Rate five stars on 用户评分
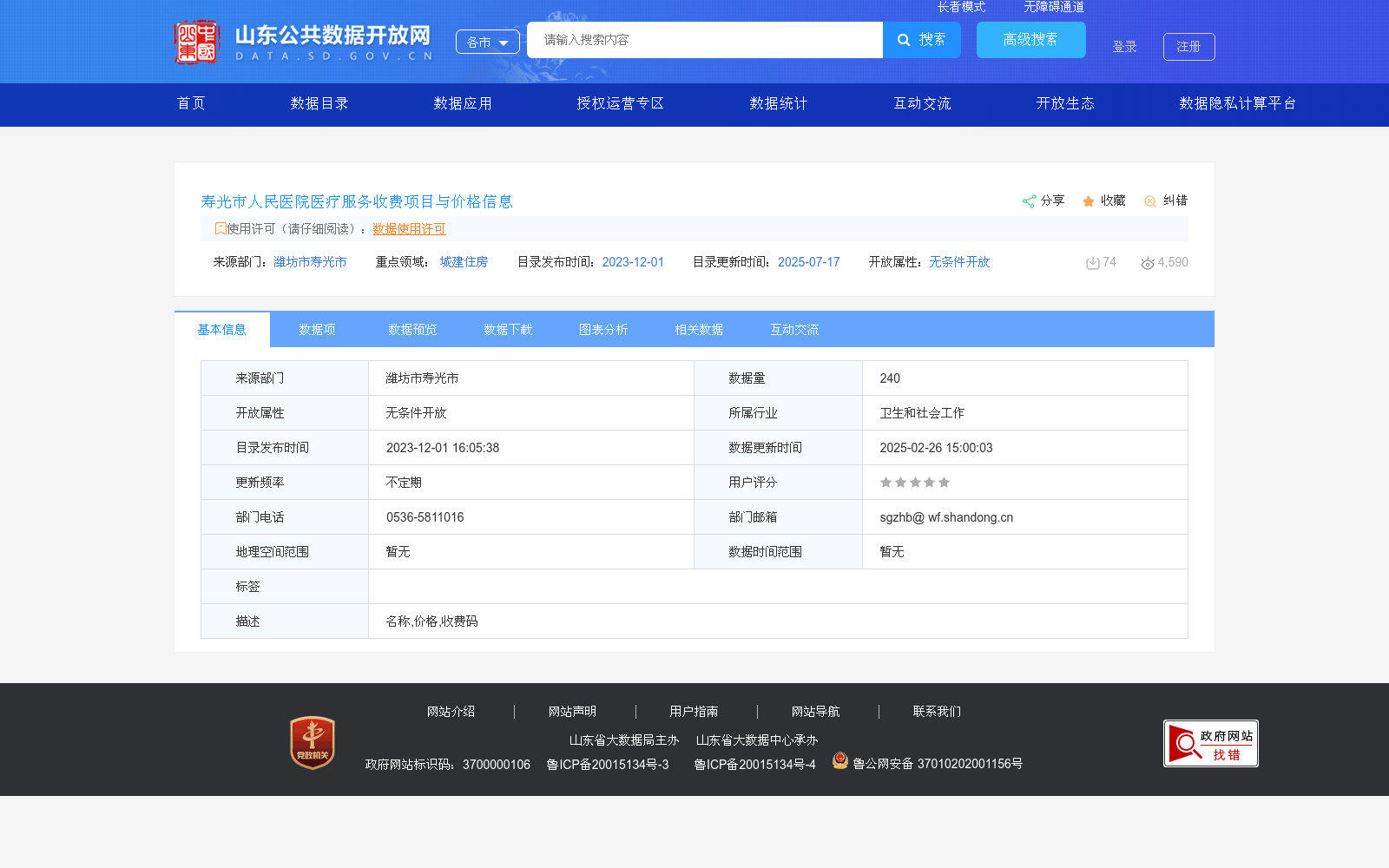Viewport: 1389px width, 868px height. click(x=944, y=482)
